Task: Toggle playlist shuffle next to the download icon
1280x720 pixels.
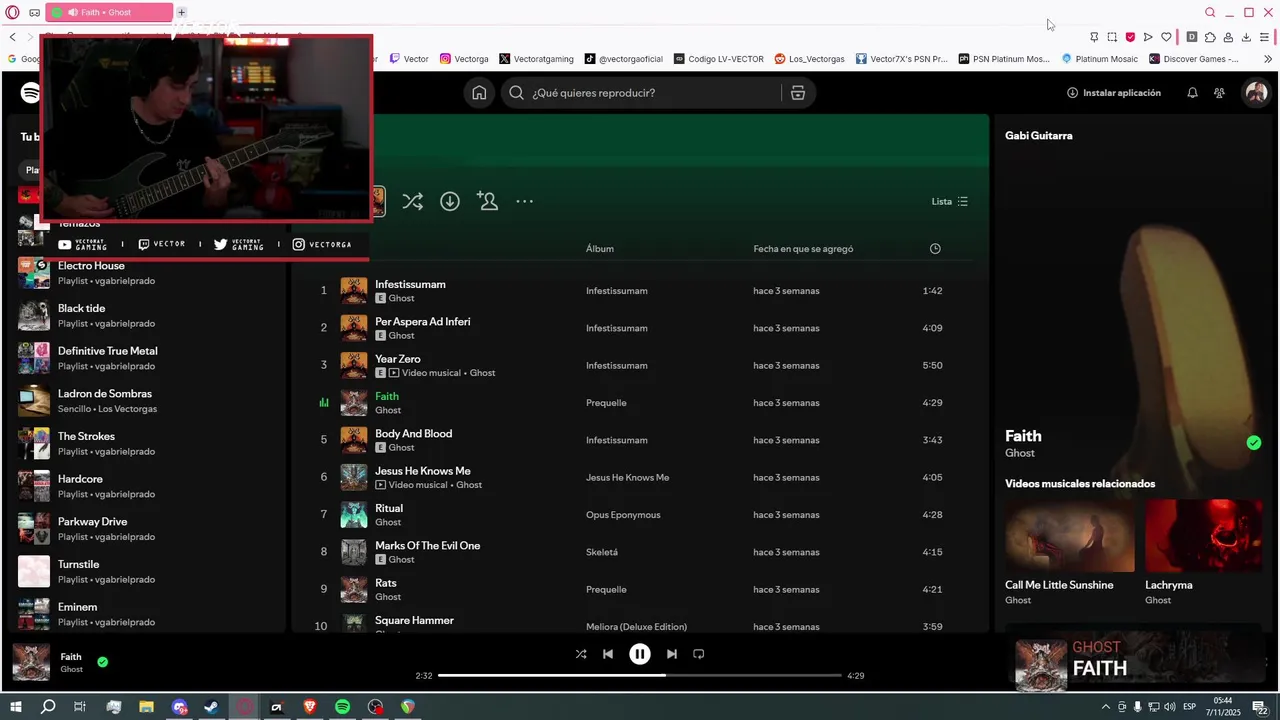Action: pyautogui.click(x=412, y=201)
